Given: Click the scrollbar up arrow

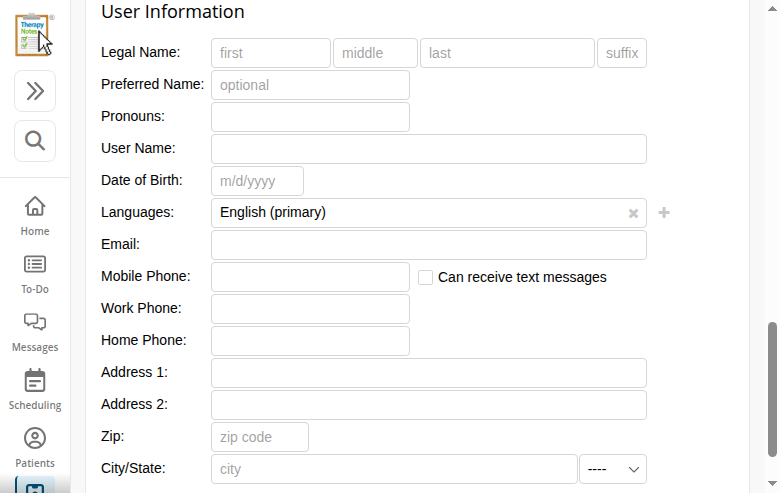Looking at the screenshot, I should (x=772, y=8).
